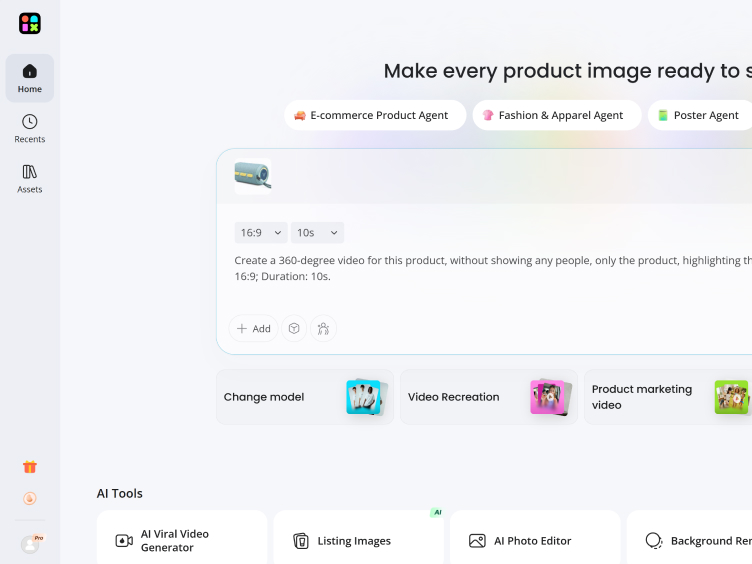The height and width of the screenshot is (564, 752).
Task: Open the Change model card
Action: pos(305,397)
